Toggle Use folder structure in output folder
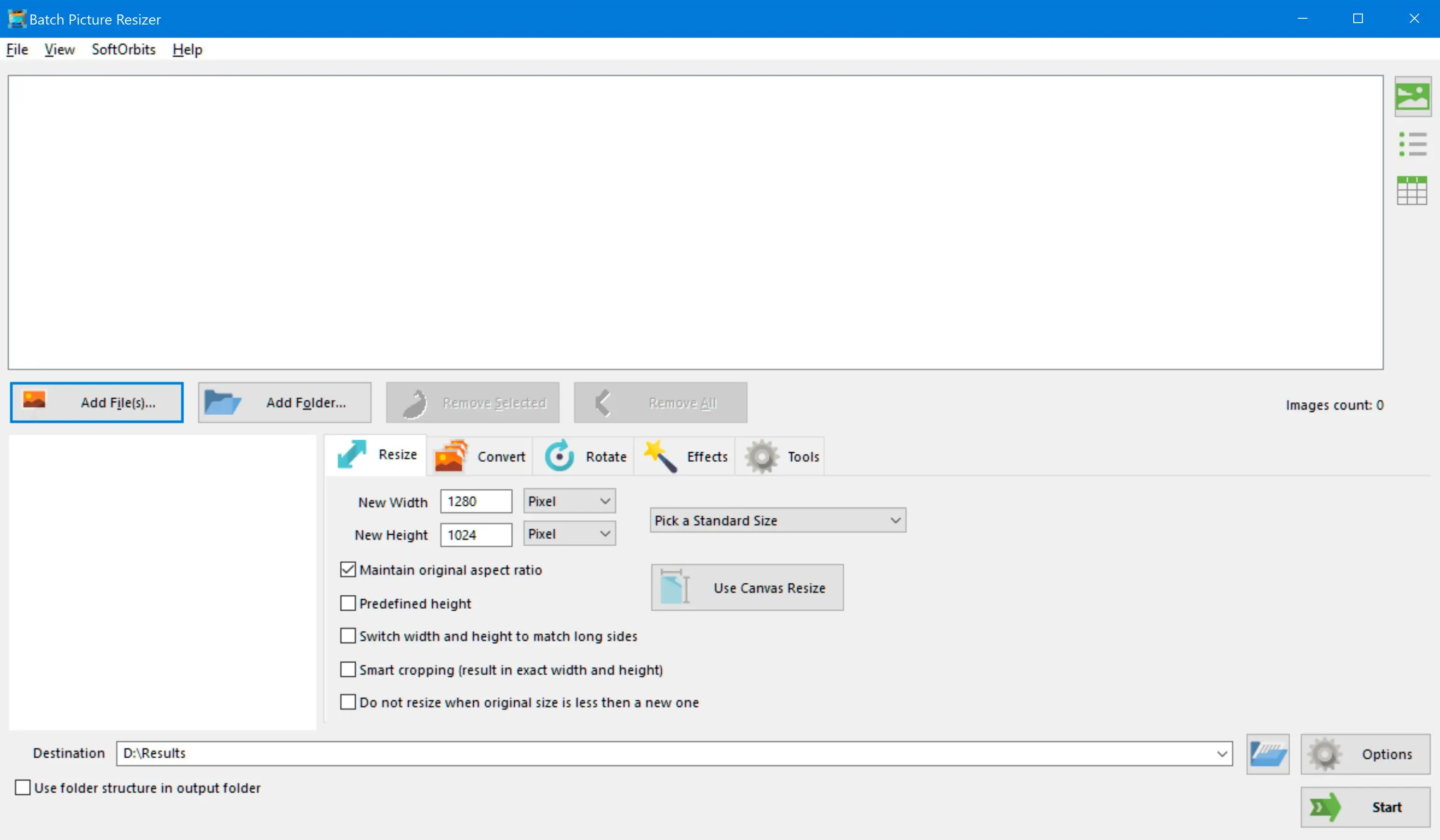 point(22,788)
